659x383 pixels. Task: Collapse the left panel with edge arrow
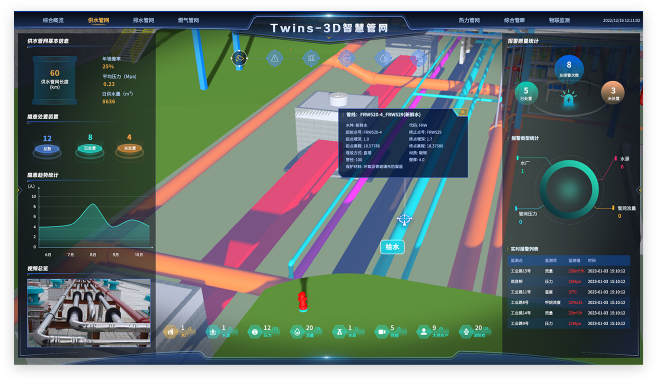pyautogui.click(x=18, y=190)
